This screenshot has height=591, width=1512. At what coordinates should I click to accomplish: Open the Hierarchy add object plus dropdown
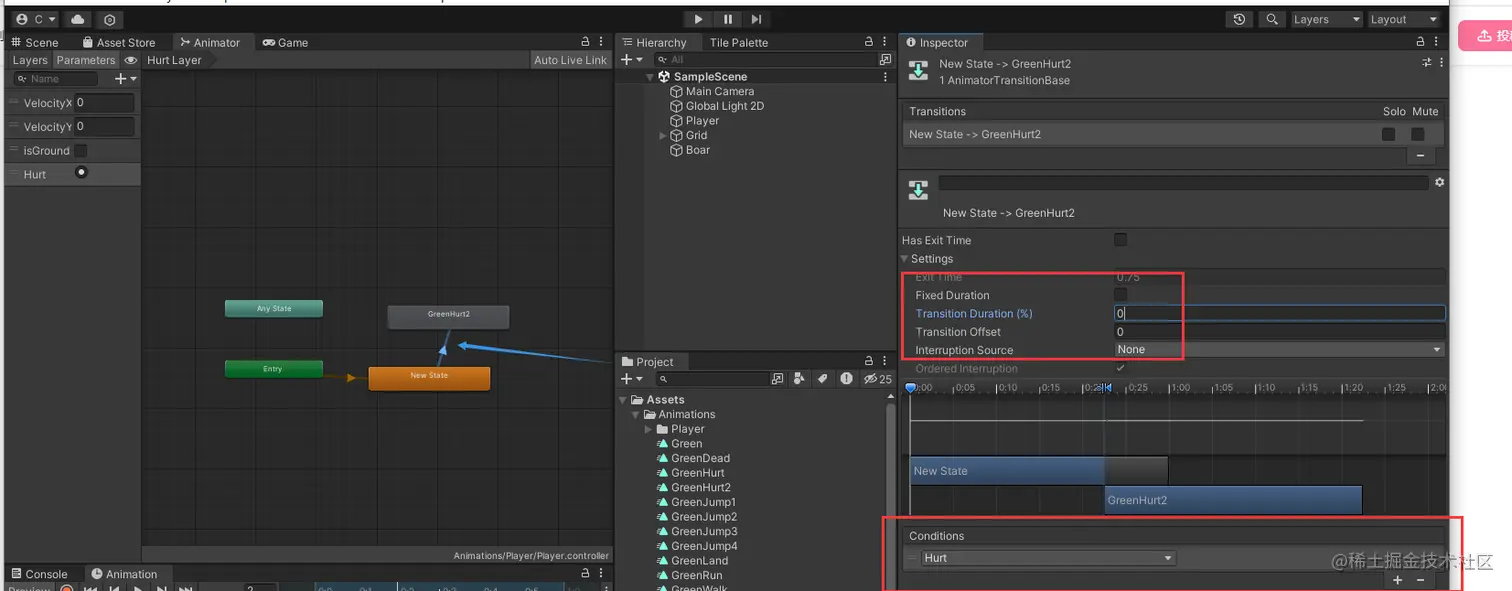tap(631, 60)
